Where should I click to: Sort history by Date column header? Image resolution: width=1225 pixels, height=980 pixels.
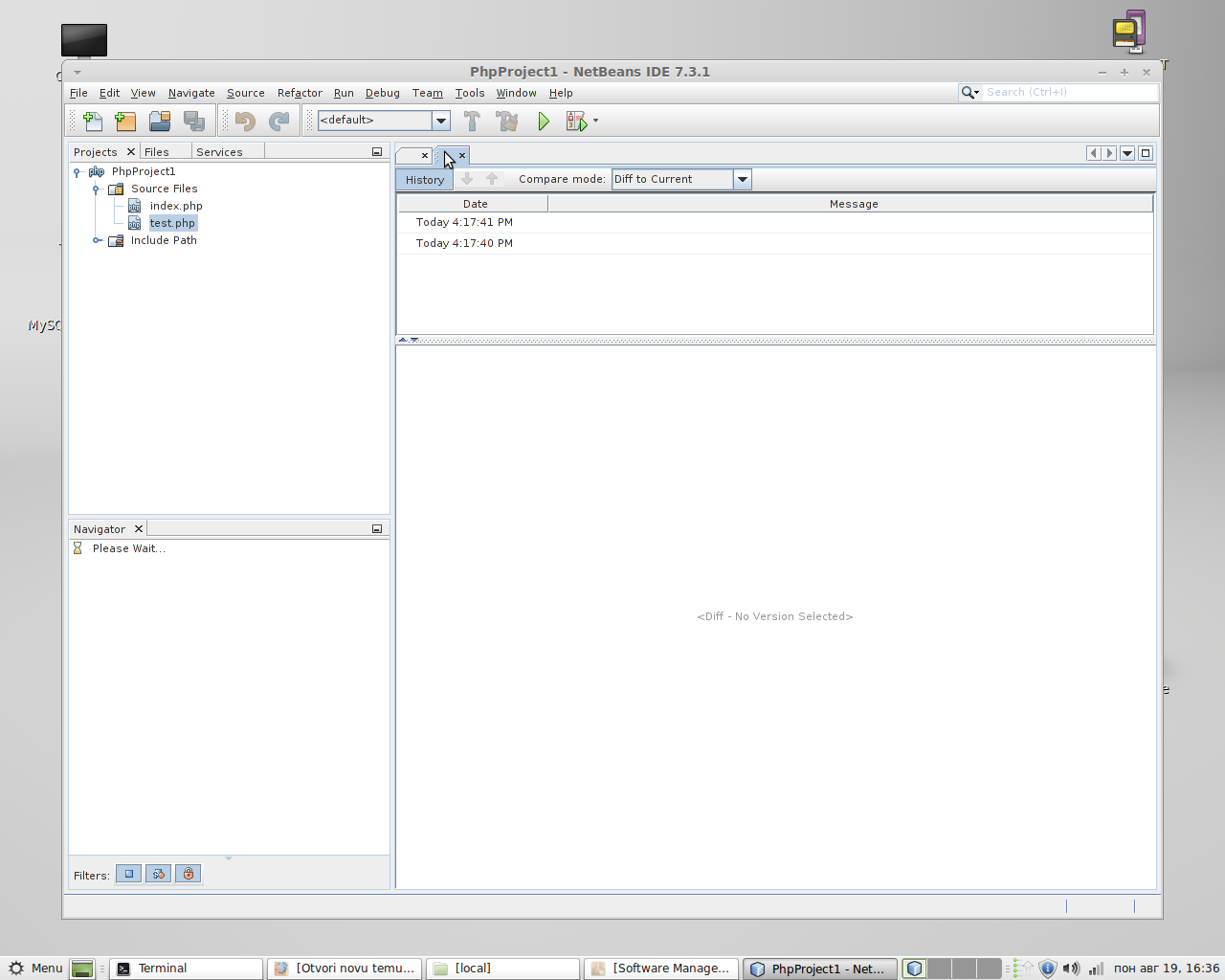point(474,204)
